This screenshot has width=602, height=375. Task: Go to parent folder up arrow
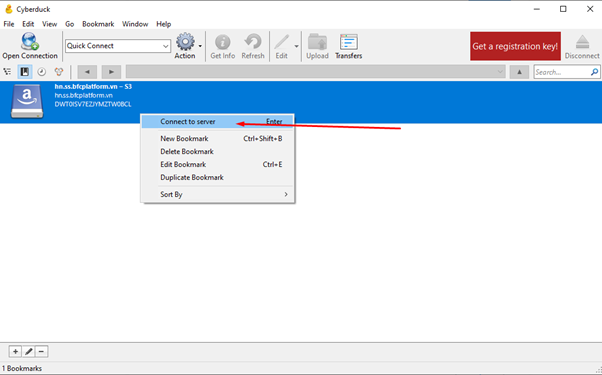(519, 72)
